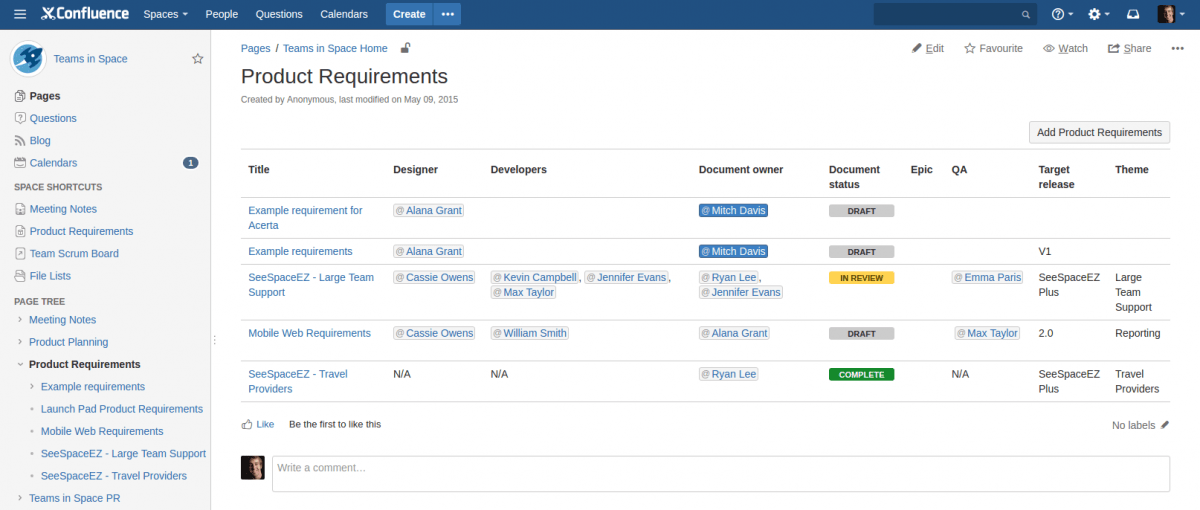Click the @Emma Paris mention
Image resolution: width=1200 pixels, height=510 pixels.
click(988, 277)
